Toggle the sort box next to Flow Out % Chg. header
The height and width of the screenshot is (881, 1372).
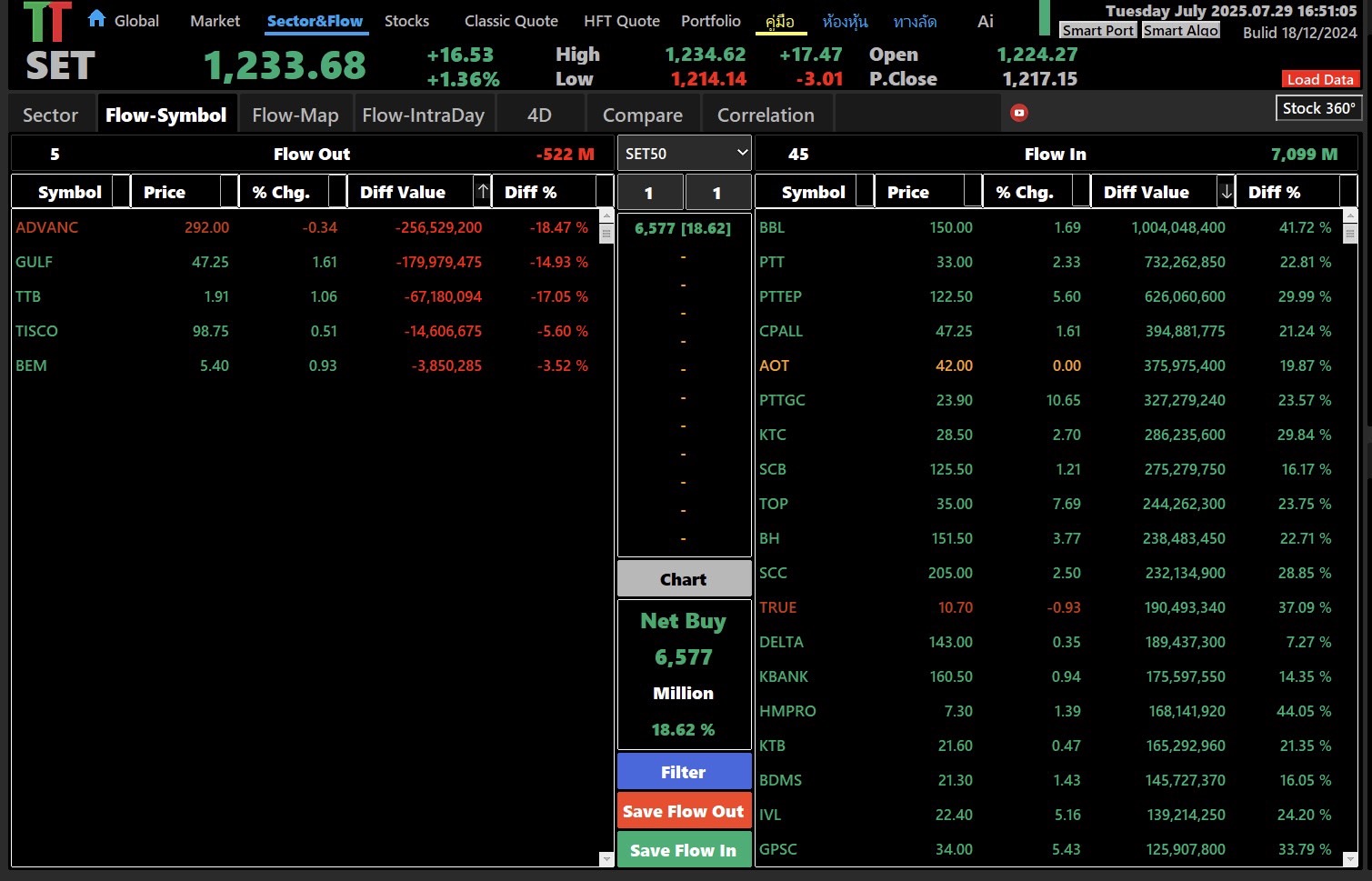click(337, 192)
